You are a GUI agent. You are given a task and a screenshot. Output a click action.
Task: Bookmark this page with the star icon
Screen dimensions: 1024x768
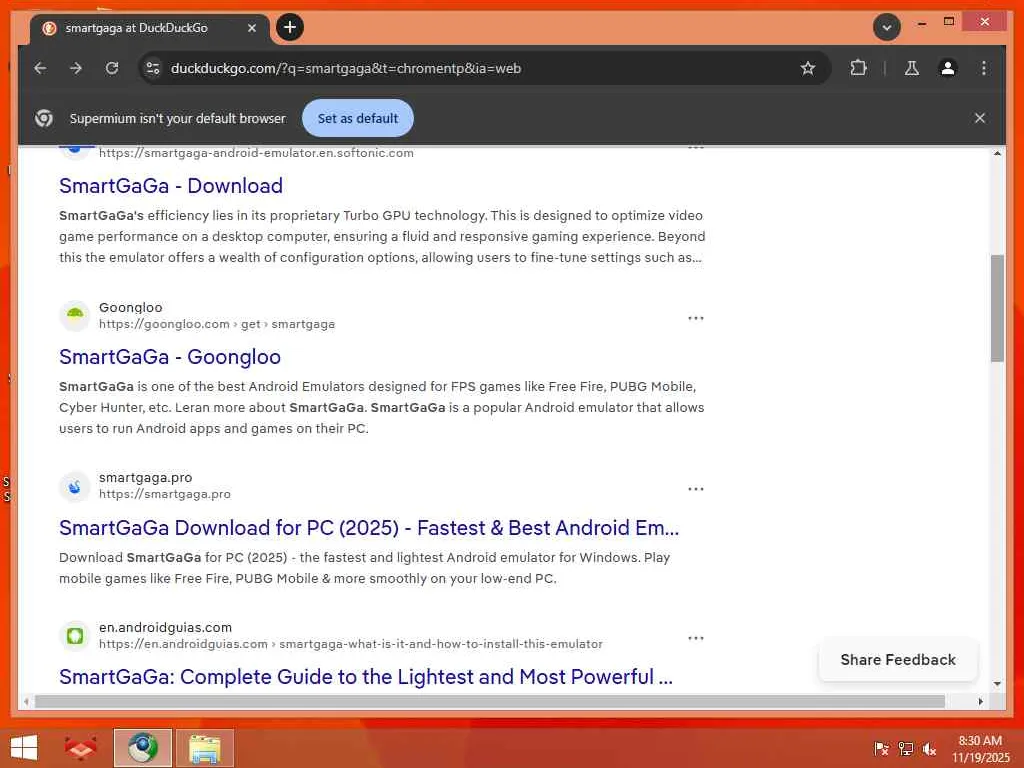(x=808, y=68)
